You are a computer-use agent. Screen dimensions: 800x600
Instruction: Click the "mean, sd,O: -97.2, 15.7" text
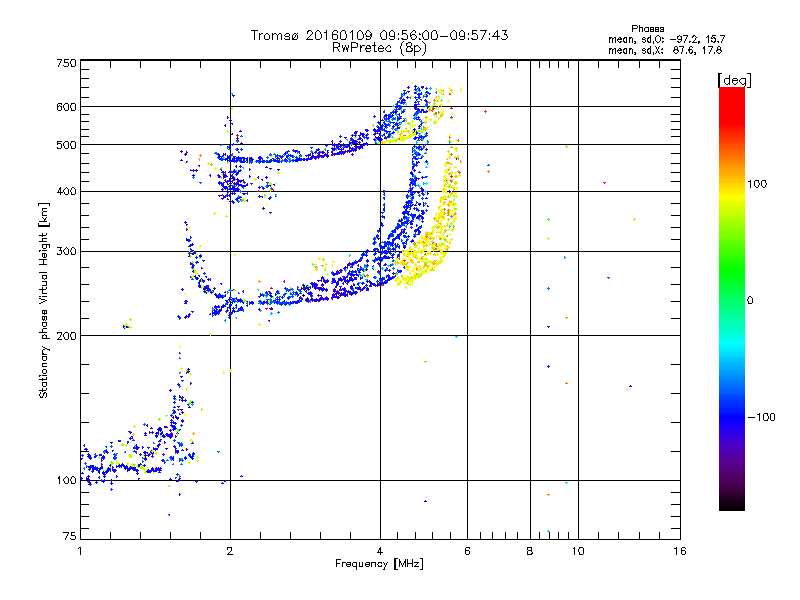[666, 39]
